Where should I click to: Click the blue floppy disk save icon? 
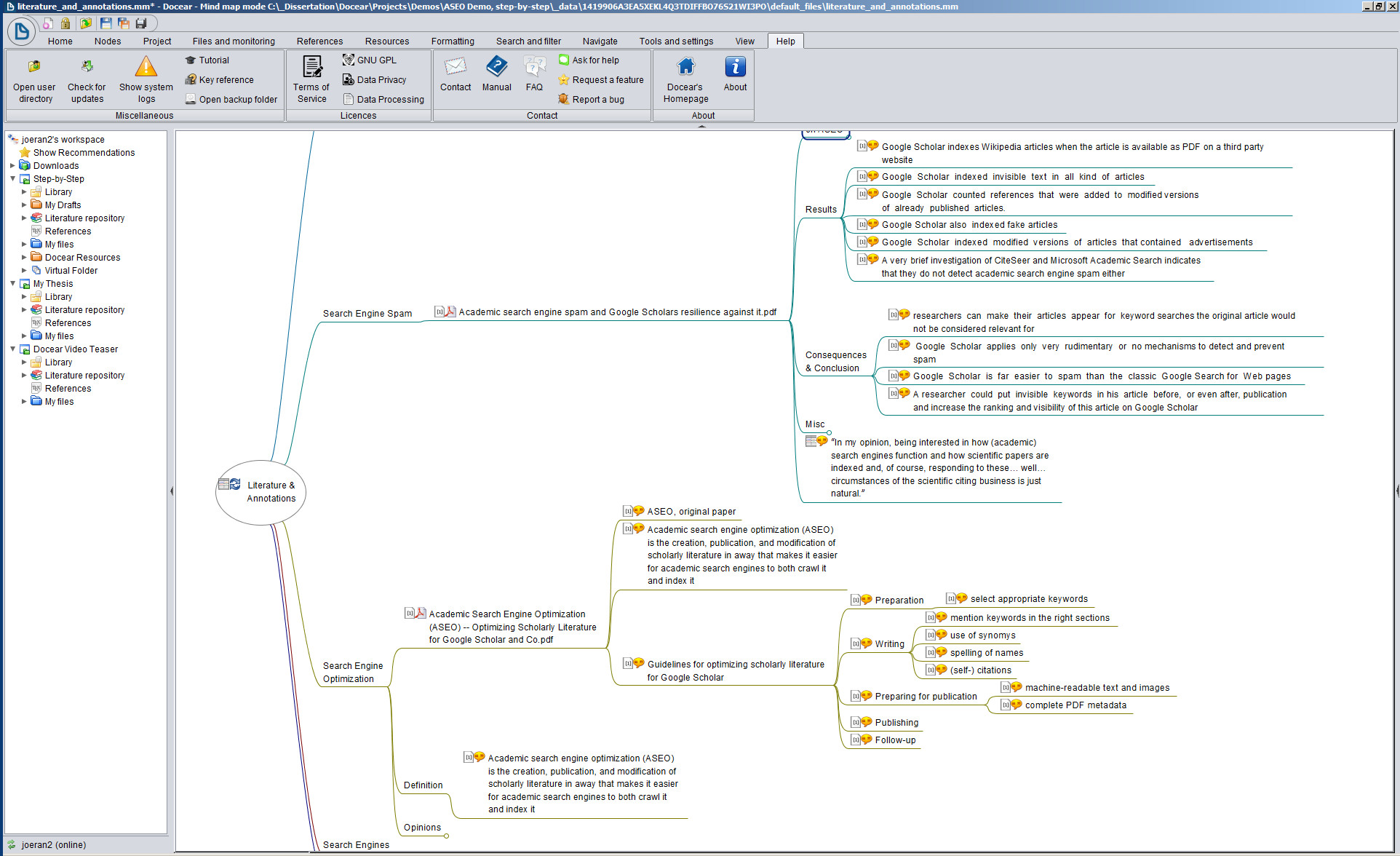(x=106, y=23)
